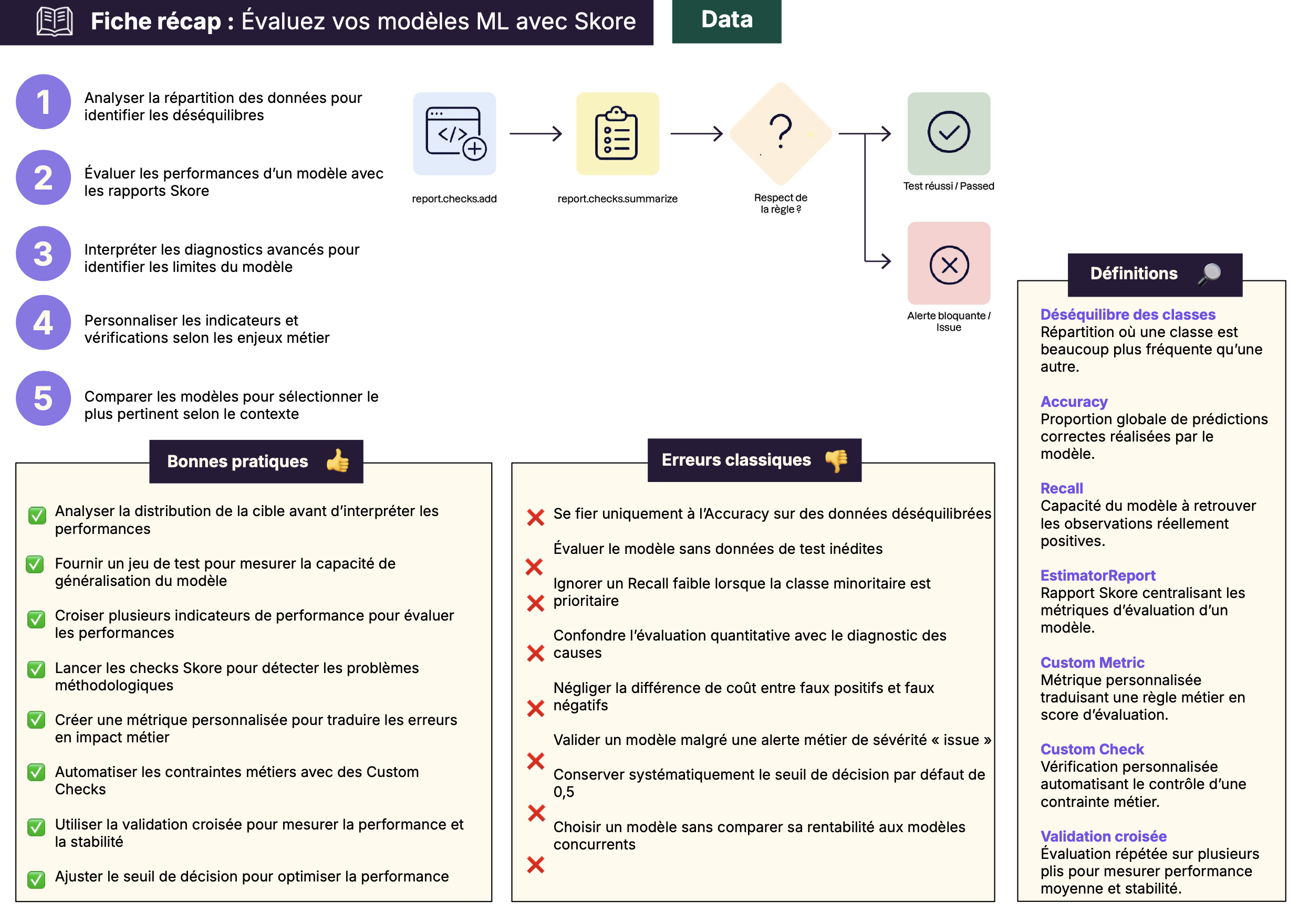Click 'Choisir un modèle sans comparer sa rentabilité'

(760, 836)
